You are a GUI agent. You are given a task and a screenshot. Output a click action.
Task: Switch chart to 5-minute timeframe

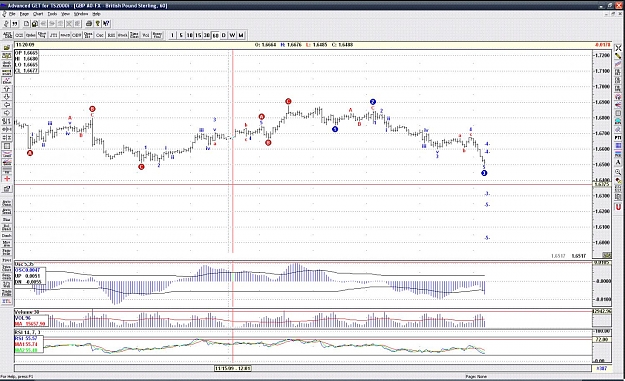pos(181,35)
